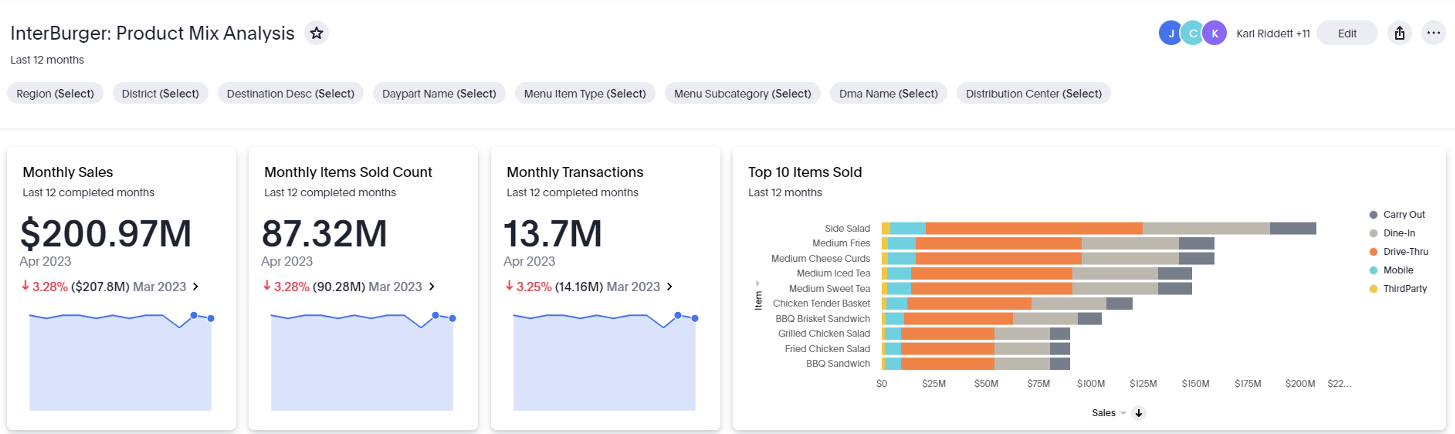Screen dimensions: 1455x434
Task: Open the Item axis dropdown arrow
Action: [x=757, y=283]
